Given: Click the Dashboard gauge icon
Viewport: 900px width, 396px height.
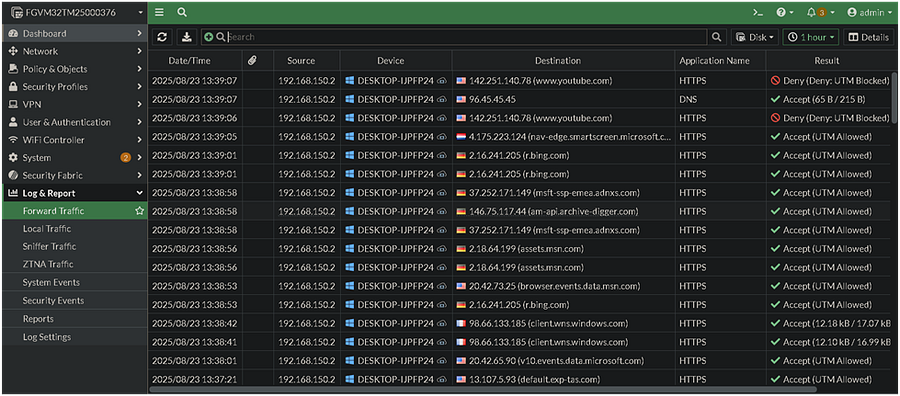Looking at the screenshot, I should click(13, 34).
